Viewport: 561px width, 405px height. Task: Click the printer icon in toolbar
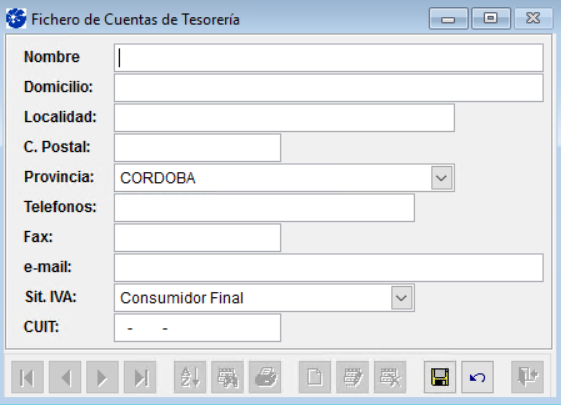265,377
